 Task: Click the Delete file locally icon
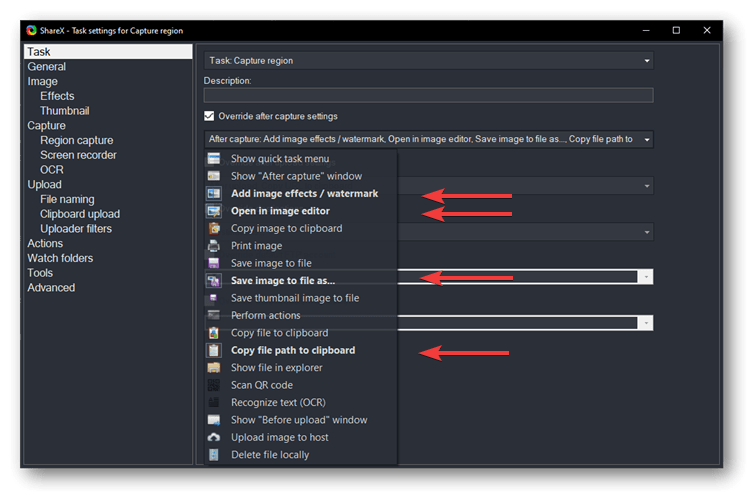click(x=214, y=455)
